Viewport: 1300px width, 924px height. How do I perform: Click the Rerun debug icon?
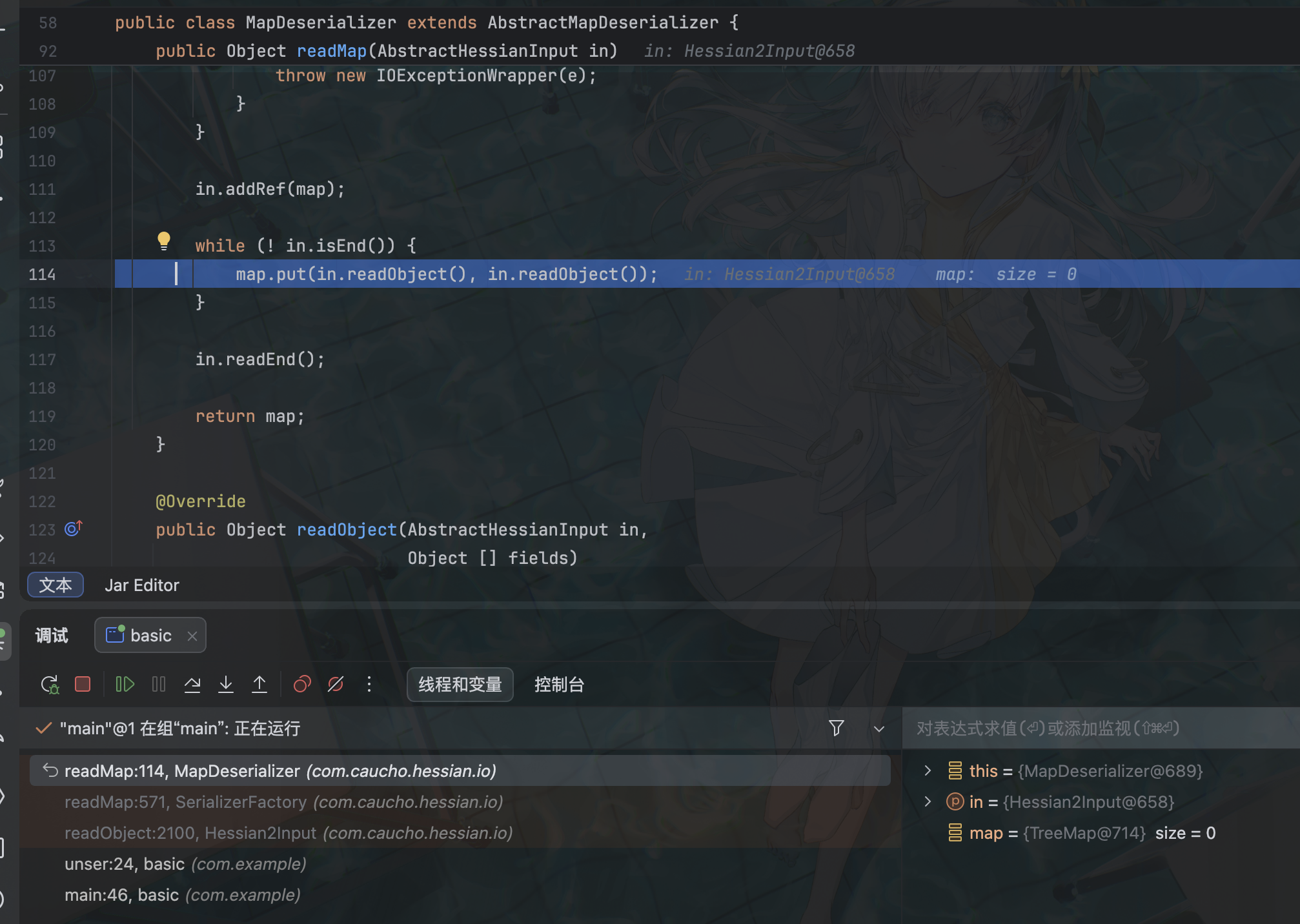[x=50, y=685]
